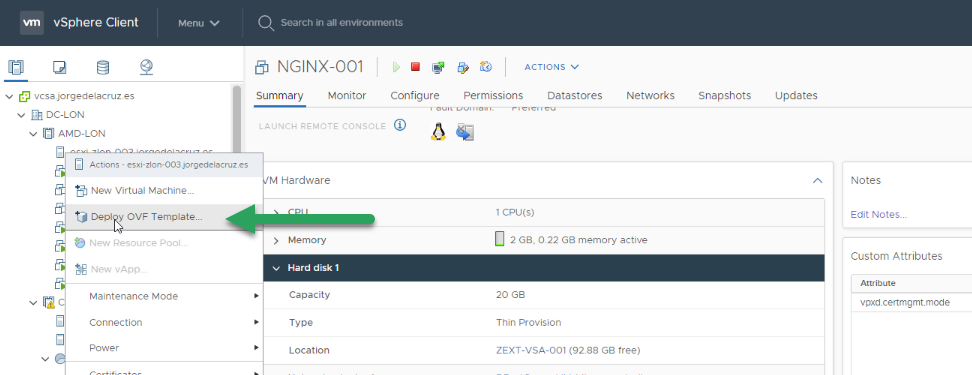Open the Storage view icon

(103, 67)
